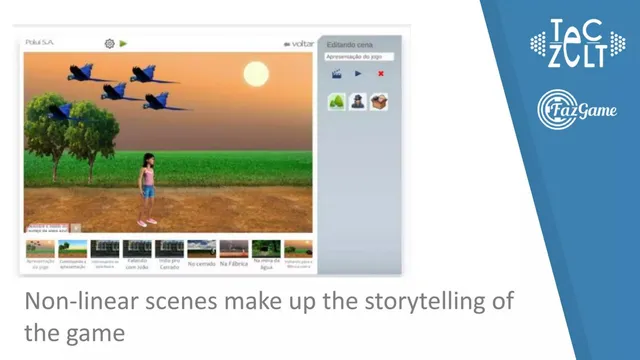Click the Polui S.A. game title
640x360 pixels.
(40, 42)
